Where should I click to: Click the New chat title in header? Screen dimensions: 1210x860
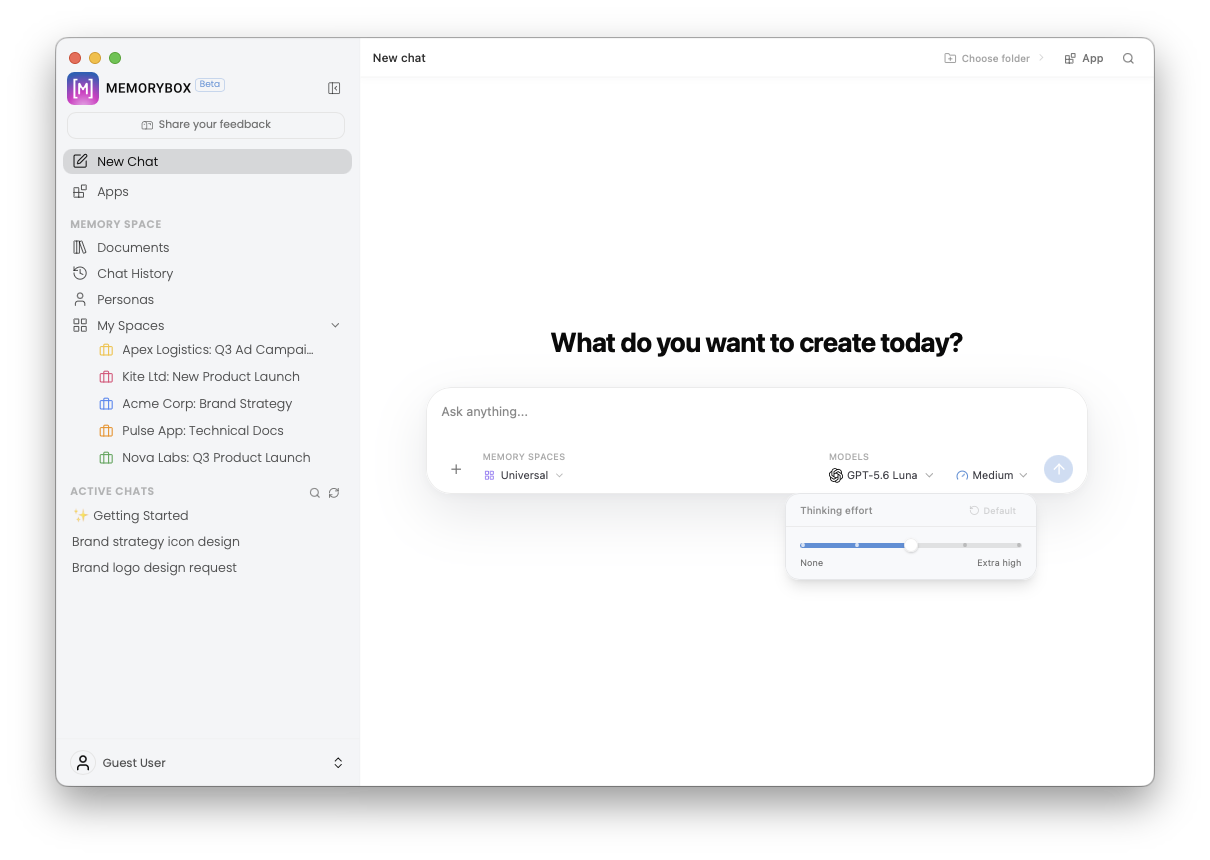tap(399, 58)
